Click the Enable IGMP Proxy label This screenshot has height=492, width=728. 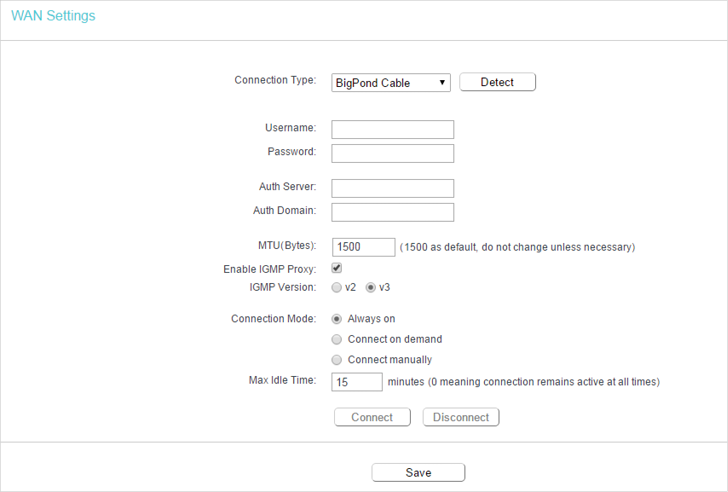pos(270,269)
